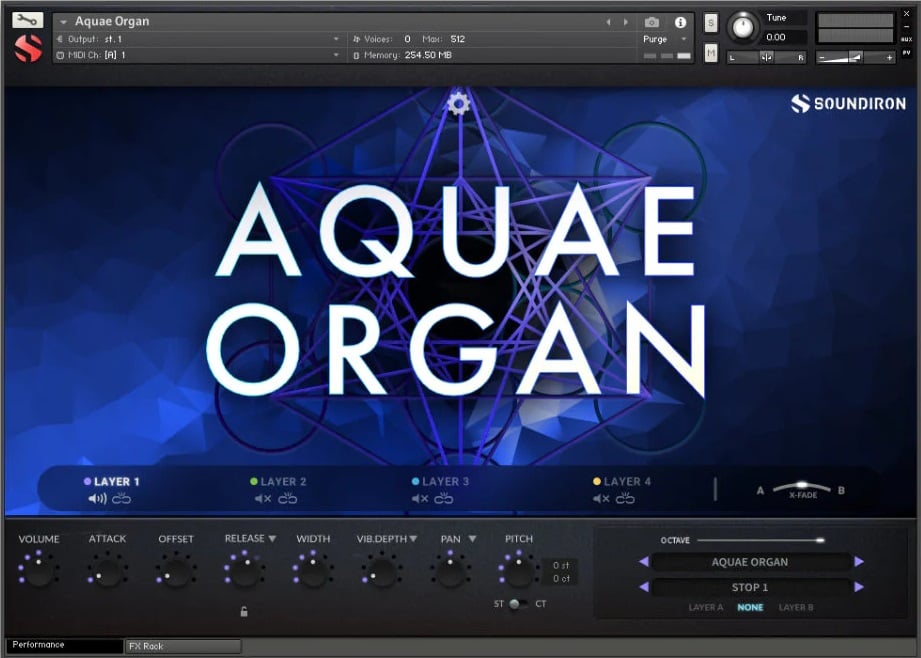The height and width of the screenshot is (658, 921).
Task: Unmute Layer 2 speaker icon
Action: [263, 499]
